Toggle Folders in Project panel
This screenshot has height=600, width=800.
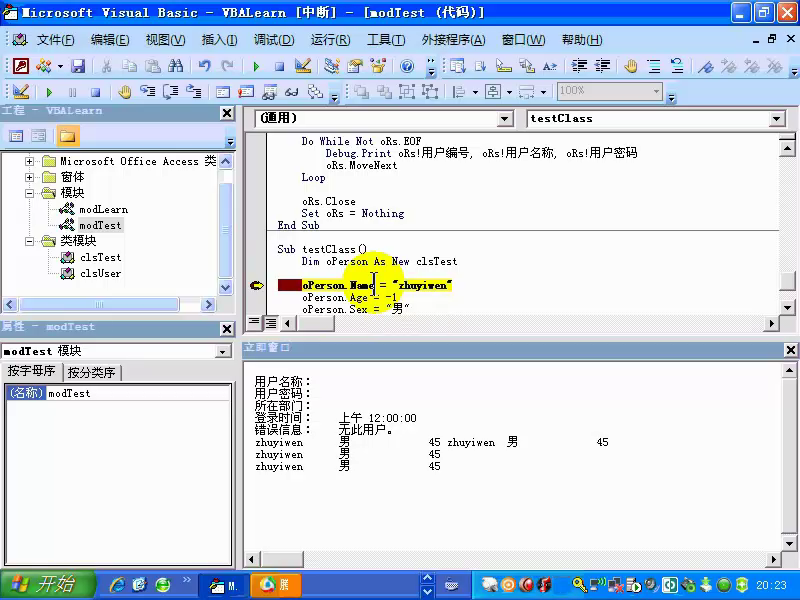click(x=67, y=136)
